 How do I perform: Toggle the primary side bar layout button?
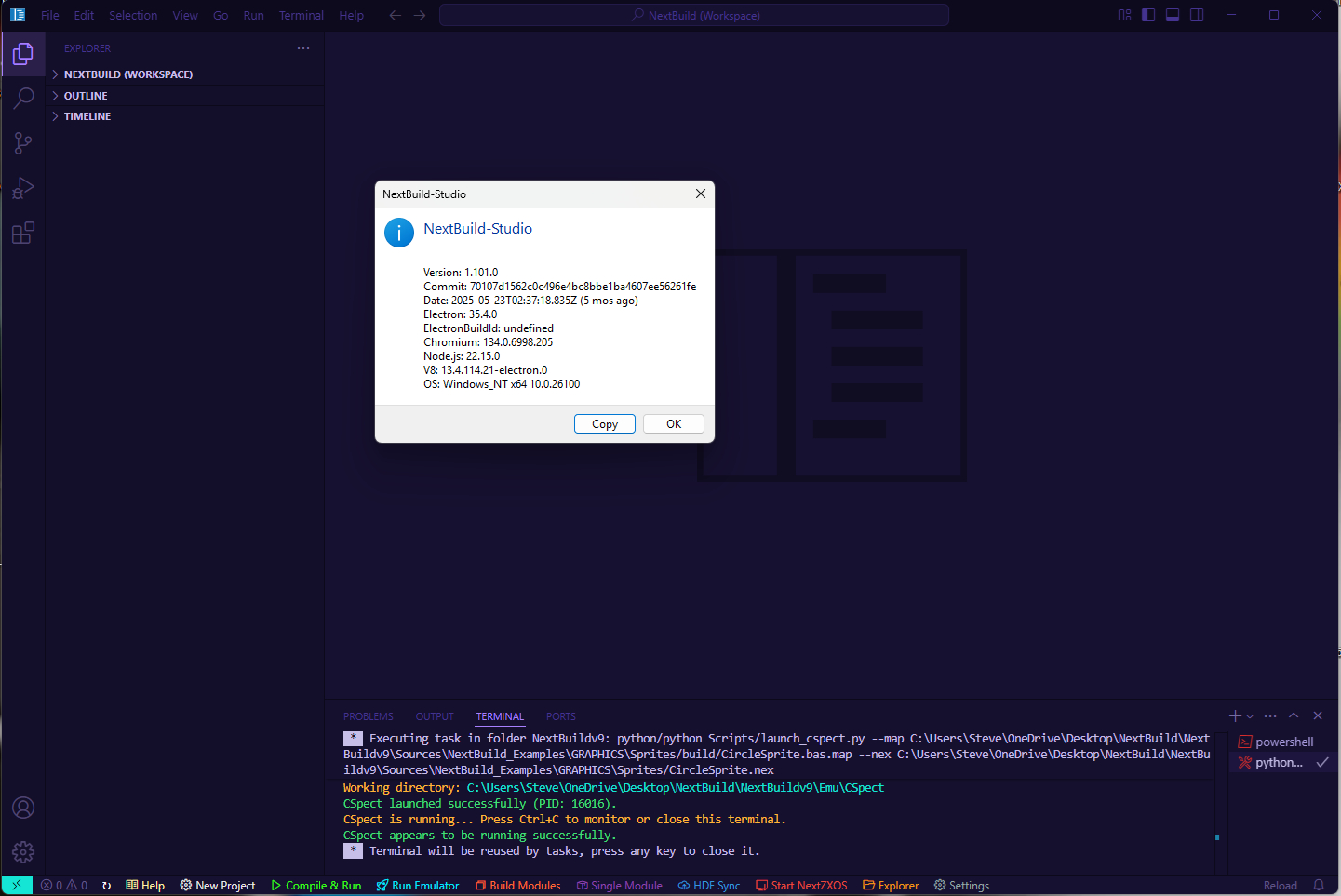click(1148, 15)
